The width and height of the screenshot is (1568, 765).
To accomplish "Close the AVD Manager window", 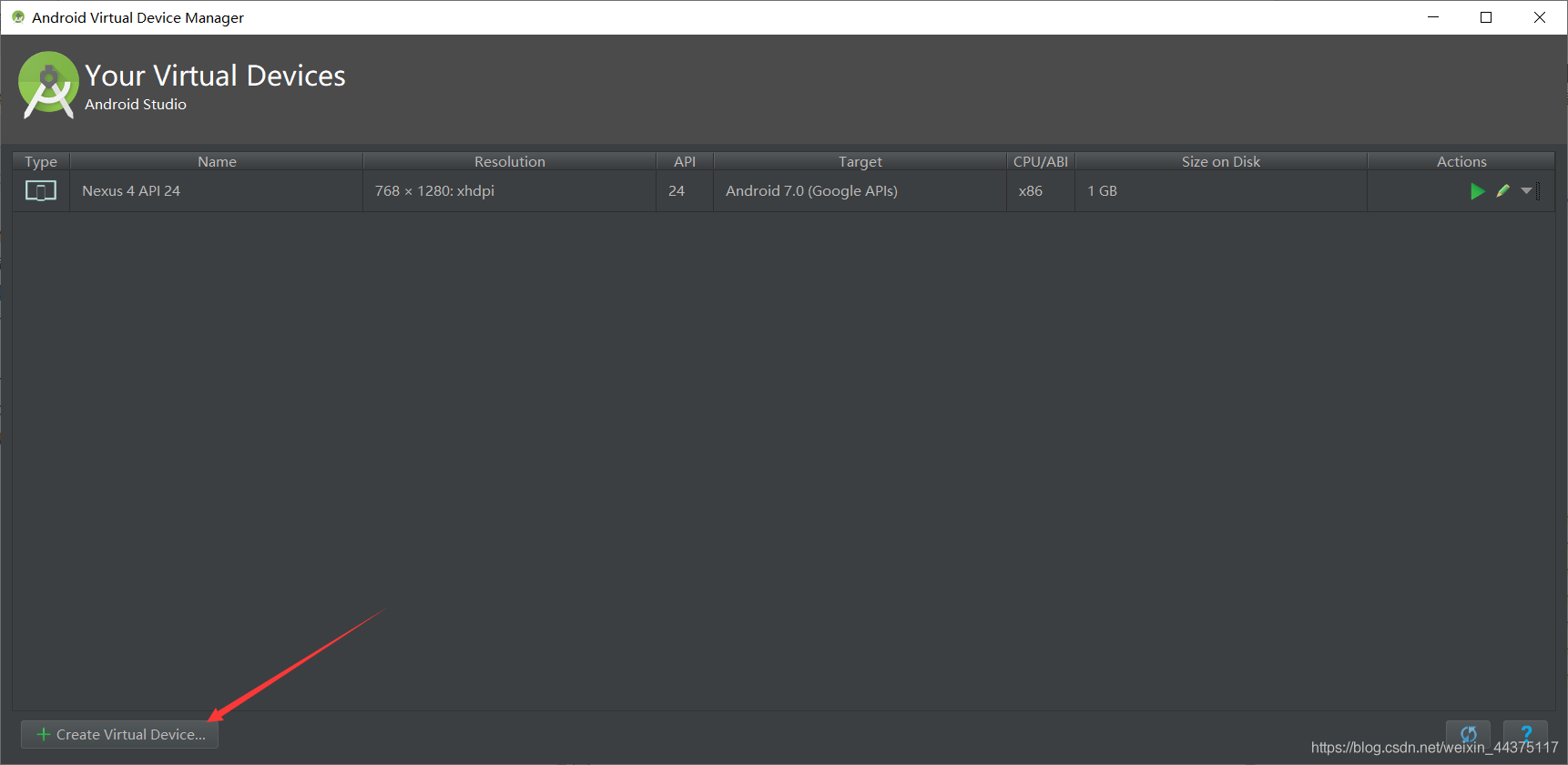I will [1540, 17].
